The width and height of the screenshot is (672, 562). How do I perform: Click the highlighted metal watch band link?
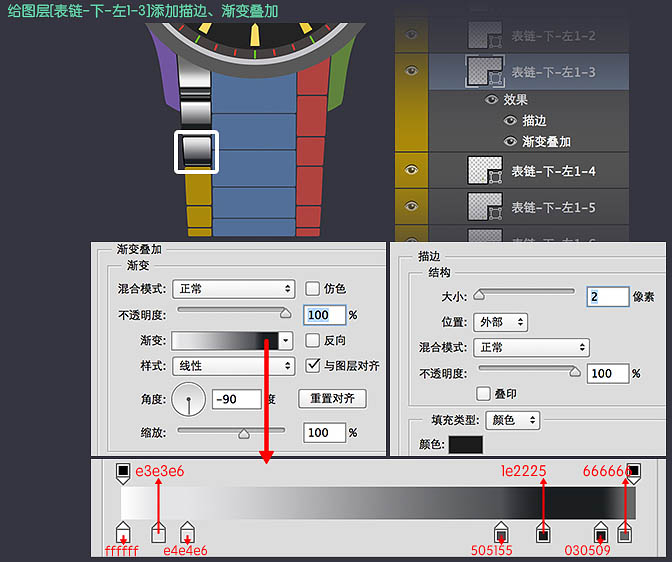tap(196, 151)
